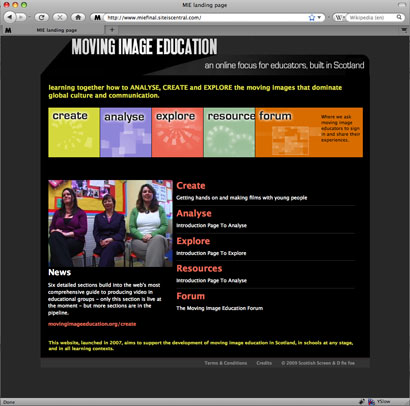Click 'Introduction Page To Explore' text
The height and width of the screenshot is (406, 410).
(211, 253)
